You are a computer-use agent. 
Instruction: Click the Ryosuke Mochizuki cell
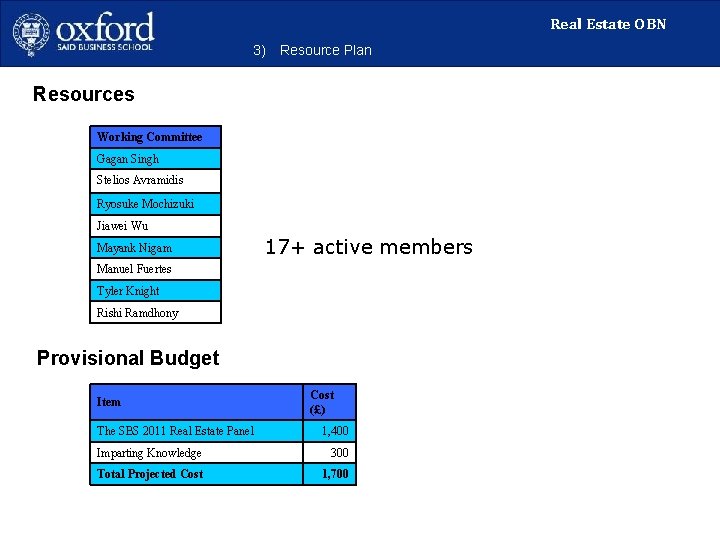(156, 203)
